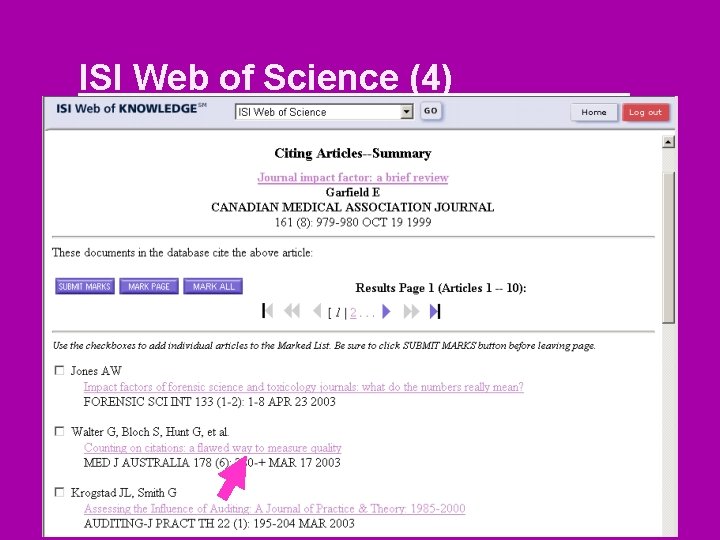Go to next results page arrow

click(386, 311)
